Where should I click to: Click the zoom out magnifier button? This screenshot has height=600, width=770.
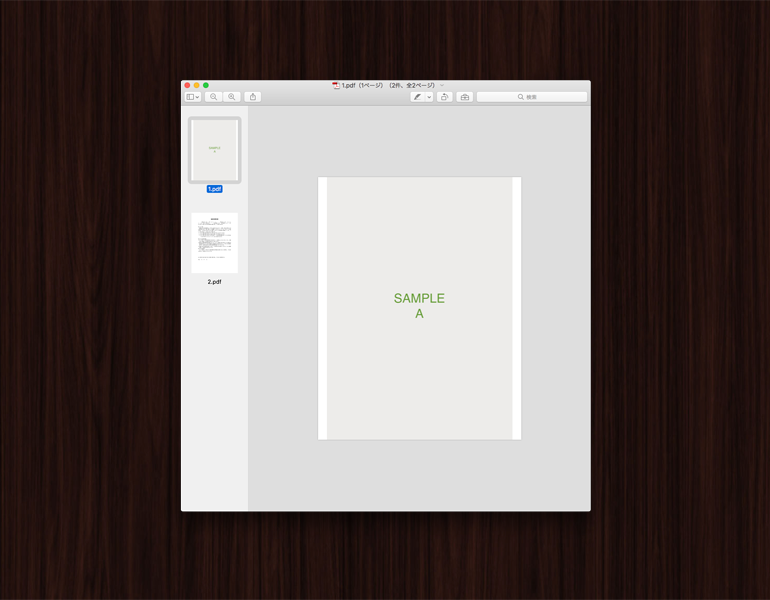tap(214, 97)
